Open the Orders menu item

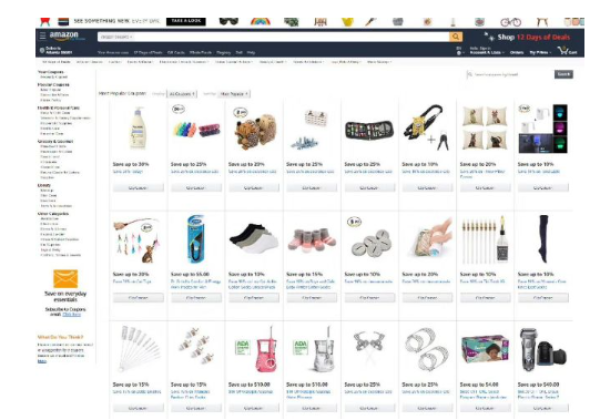pyautogui.click(x=517, y=52)
